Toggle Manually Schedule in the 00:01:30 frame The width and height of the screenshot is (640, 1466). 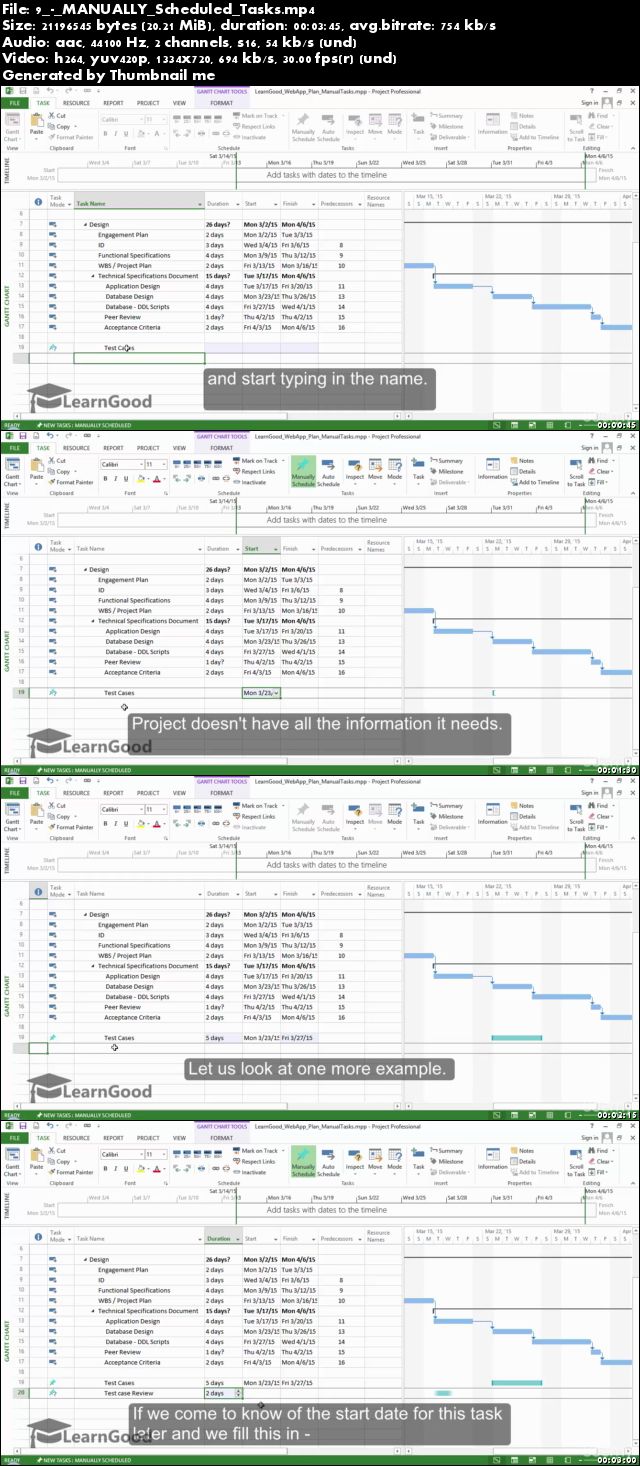click(x=303, y=469)
